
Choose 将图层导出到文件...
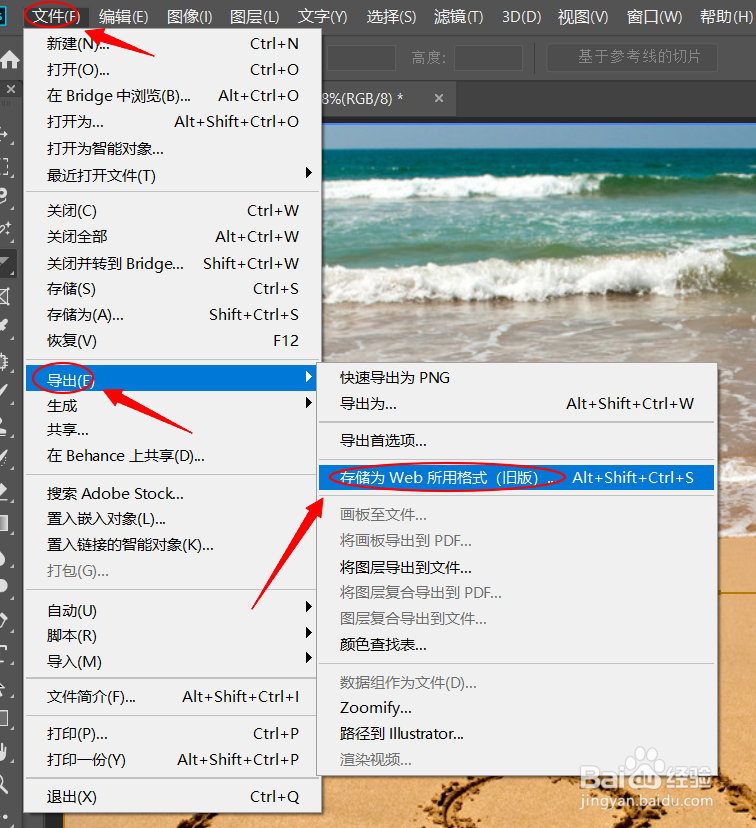tap(516, 568)
